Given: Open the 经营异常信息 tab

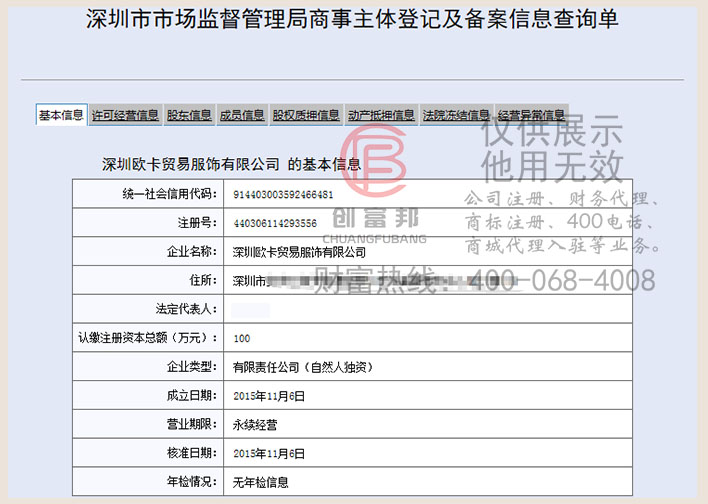Looking at the screenshot, I should pos(531,116).
